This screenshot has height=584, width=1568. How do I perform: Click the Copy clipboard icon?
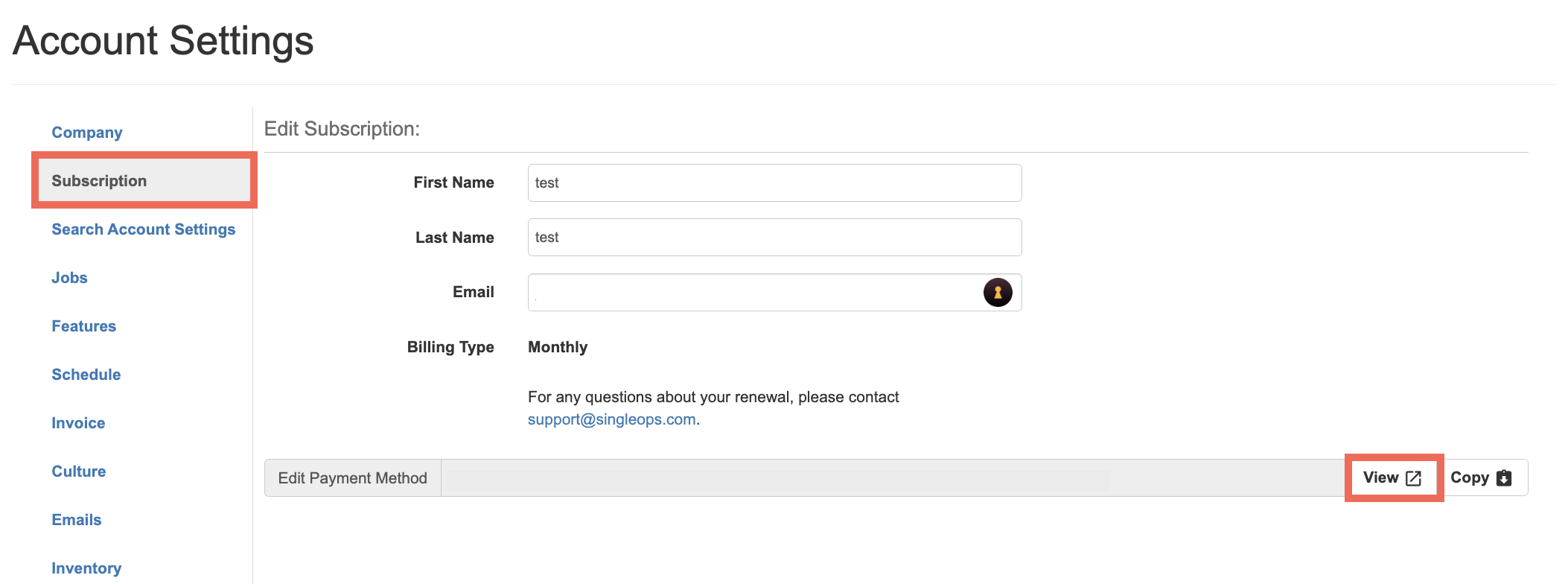1504,478
